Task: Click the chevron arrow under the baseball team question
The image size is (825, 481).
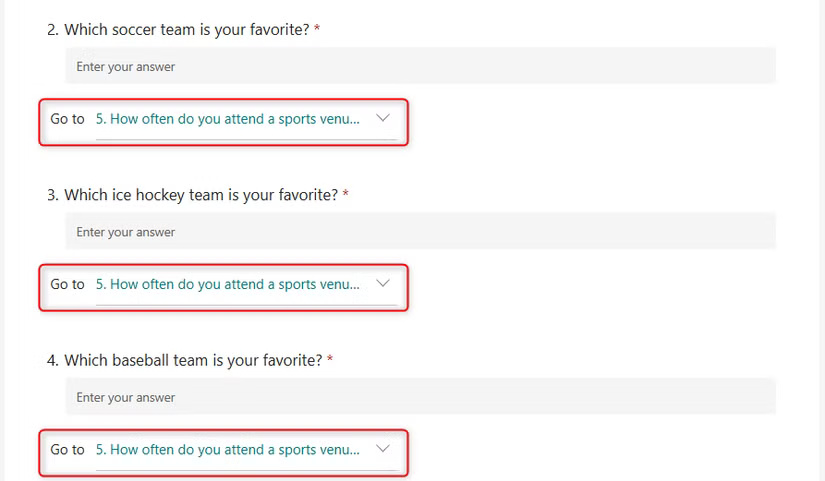Action: [x=382, y=450]
